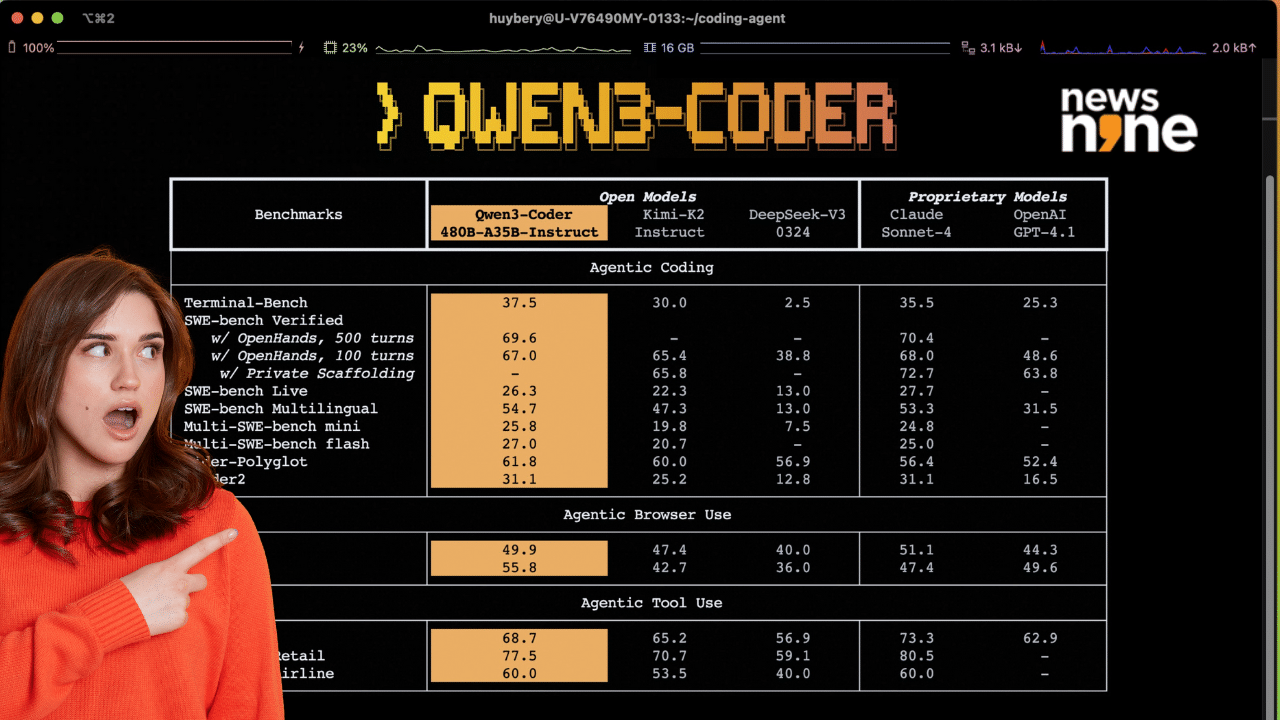Click the Sonnet-4 column header text
Image resolution: width=1280 pixels, height=720 pixels.
916,232
